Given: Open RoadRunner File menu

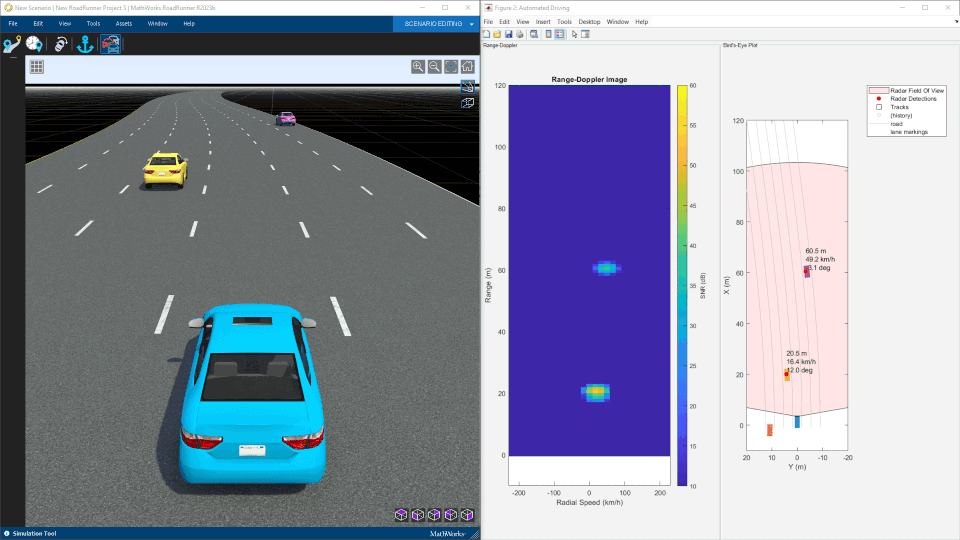Looking at the screenshot, I should [13, 24].
